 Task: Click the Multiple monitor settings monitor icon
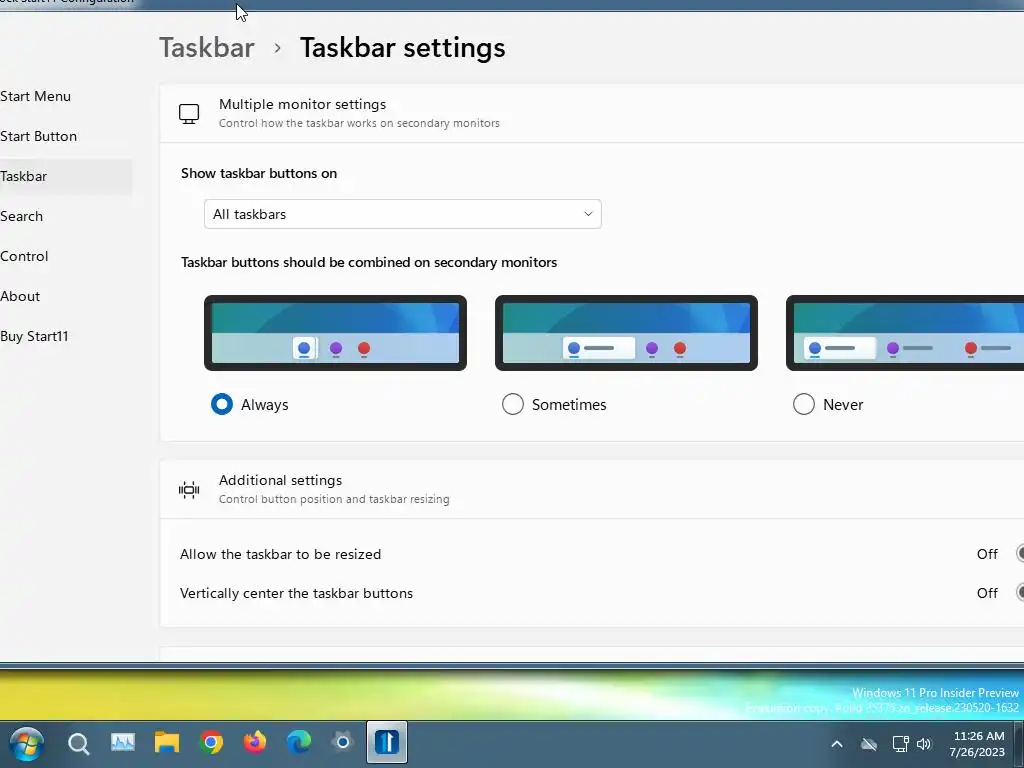click(189, 114)
